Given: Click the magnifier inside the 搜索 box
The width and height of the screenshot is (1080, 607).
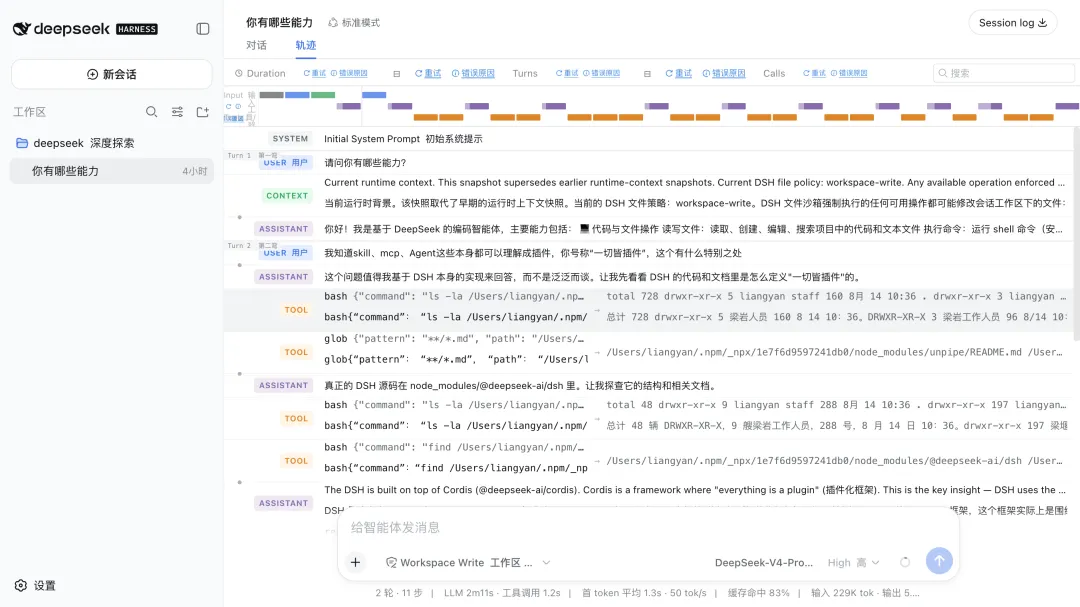Looking at the screenshot, I should (x=943, y=73).
